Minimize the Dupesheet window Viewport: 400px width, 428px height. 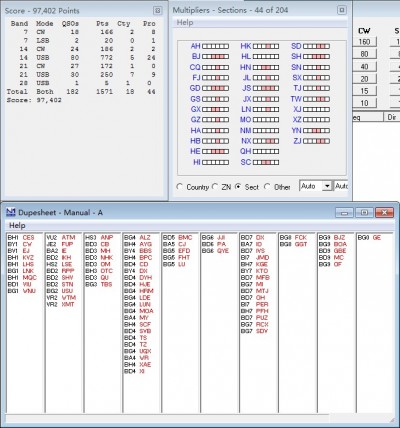(x=345, y=212)
